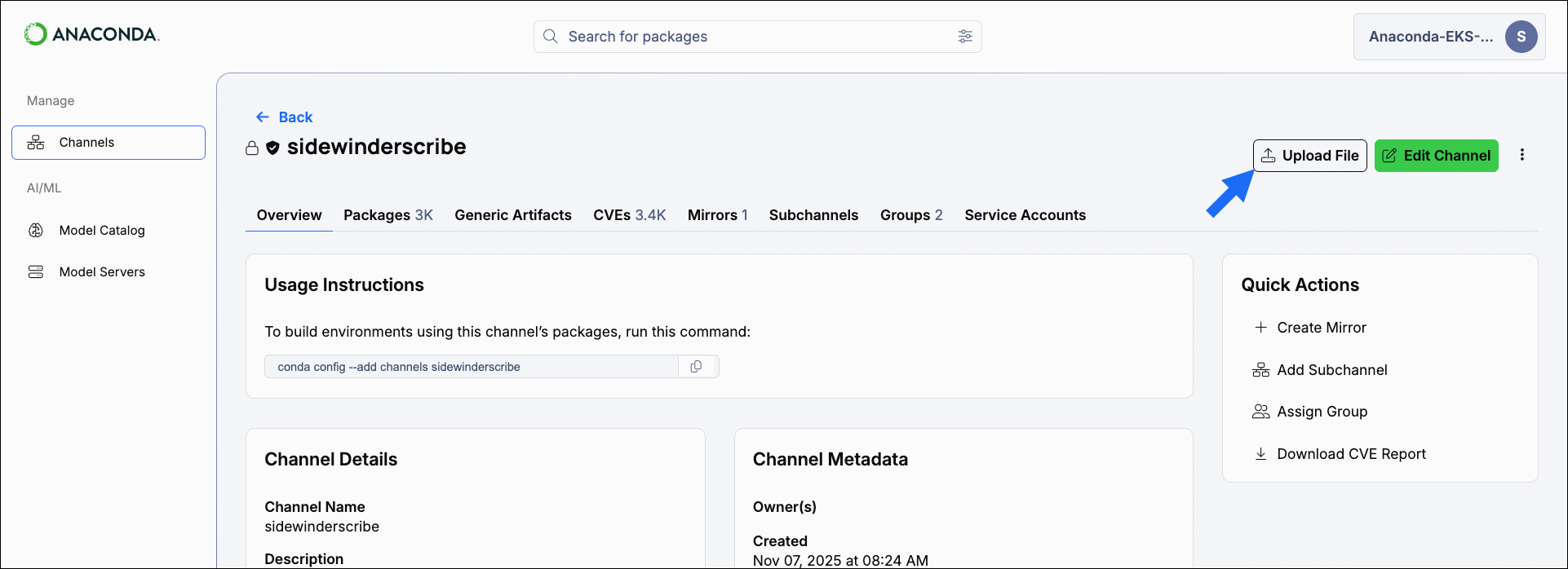This screenshot has width=1568, height=569.
Task: Click the Manage section label
Action: pyautogui.click(x=51, y=101)
